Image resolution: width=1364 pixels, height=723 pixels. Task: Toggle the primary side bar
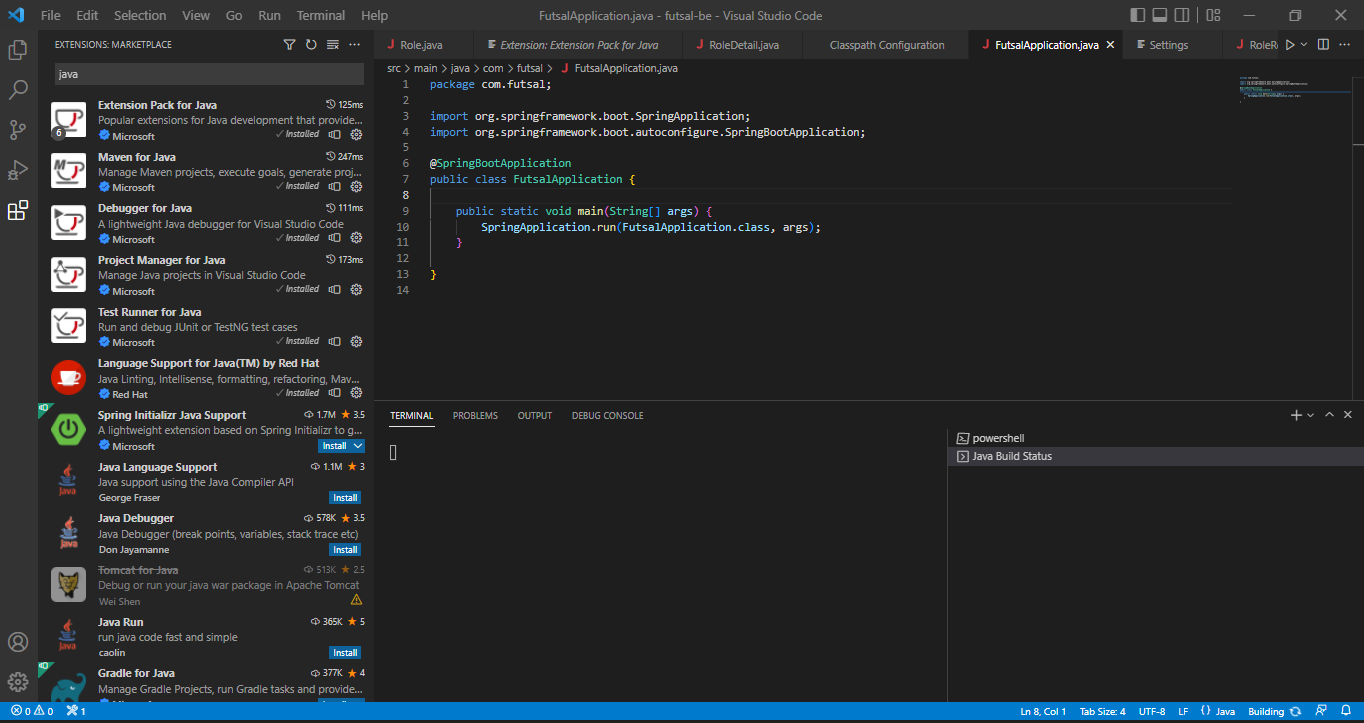coord(1137,15)
